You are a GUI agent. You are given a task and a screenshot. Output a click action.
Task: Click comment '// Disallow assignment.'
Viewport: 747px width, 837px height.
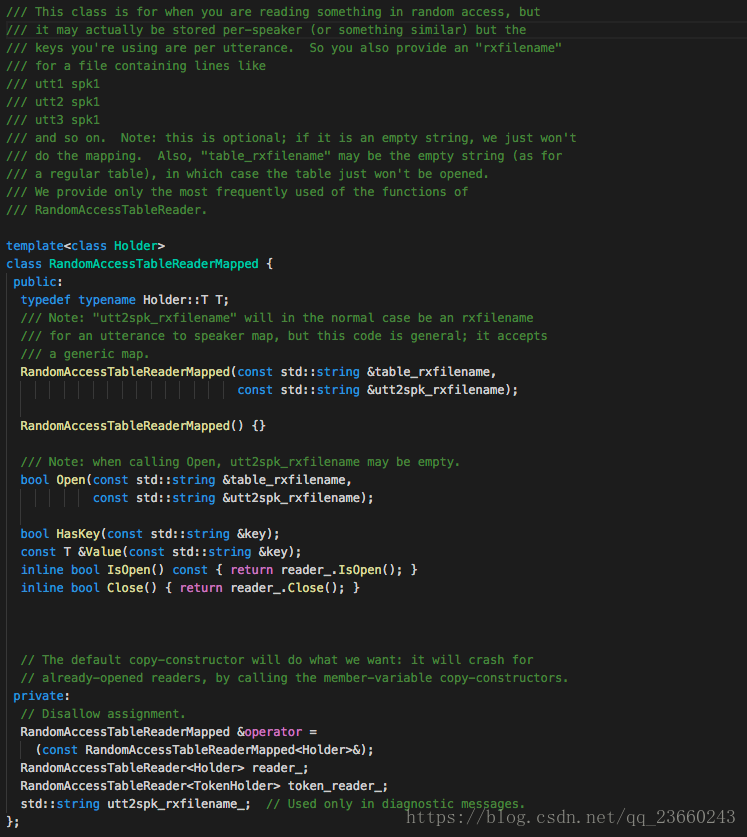pos(103,714)
